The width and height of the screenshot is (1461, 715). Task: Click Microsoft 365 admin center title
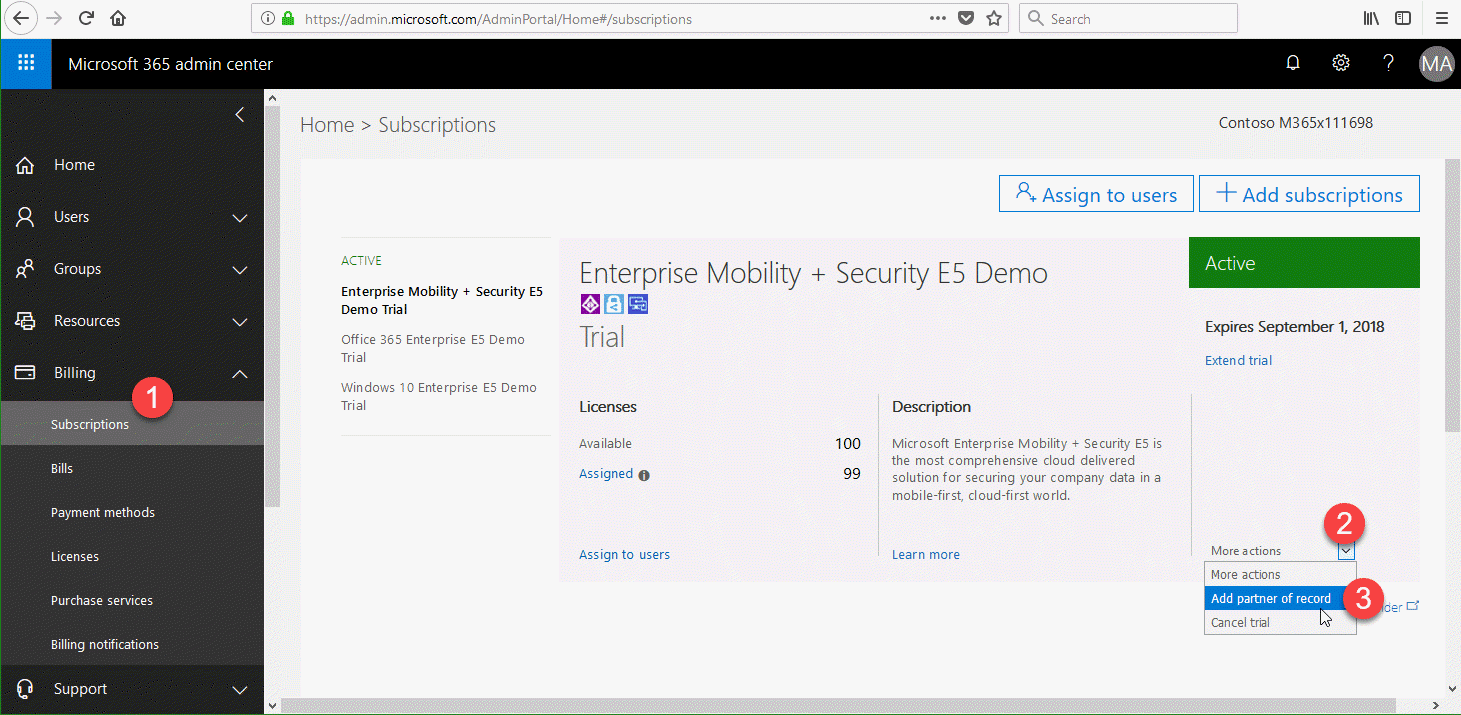170,64
